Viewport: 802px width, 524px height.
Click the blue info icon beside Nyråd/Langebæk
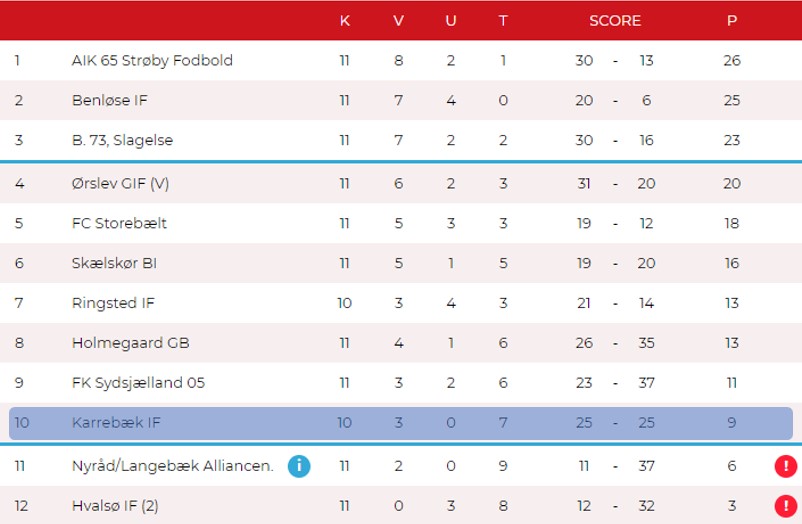tap(298, 466)
